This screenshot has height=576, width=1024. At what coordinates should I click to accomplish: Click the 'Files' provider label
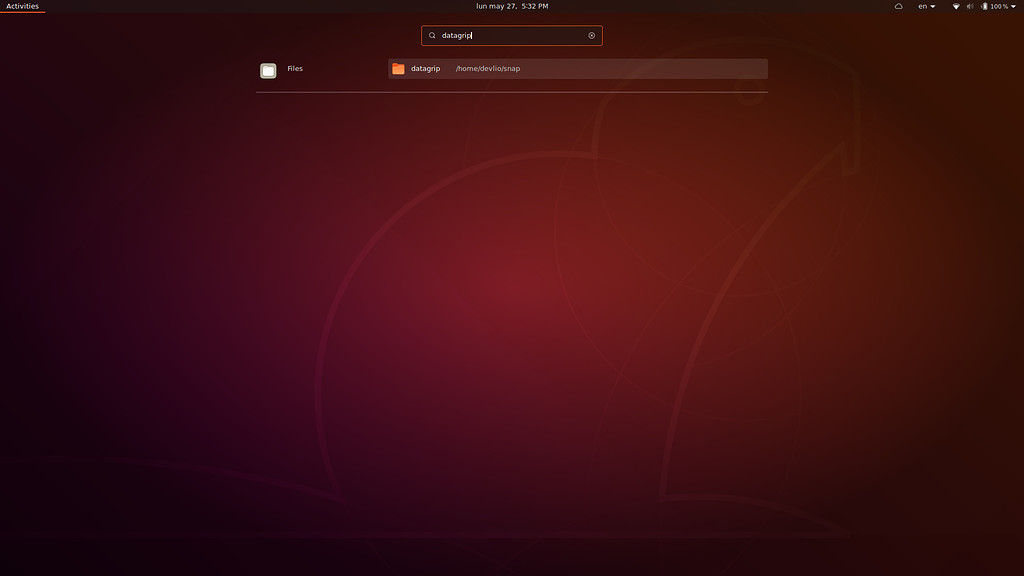tap(295, 69)
